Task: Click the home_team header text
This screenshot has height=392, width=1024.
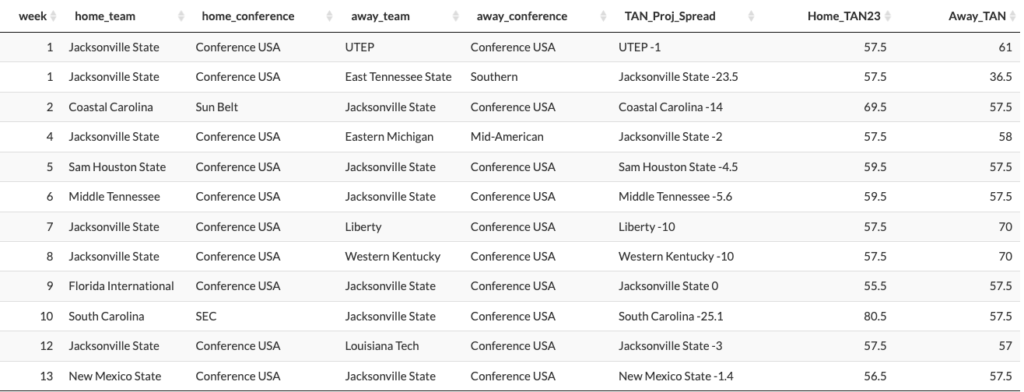Action: pos(105,16)
